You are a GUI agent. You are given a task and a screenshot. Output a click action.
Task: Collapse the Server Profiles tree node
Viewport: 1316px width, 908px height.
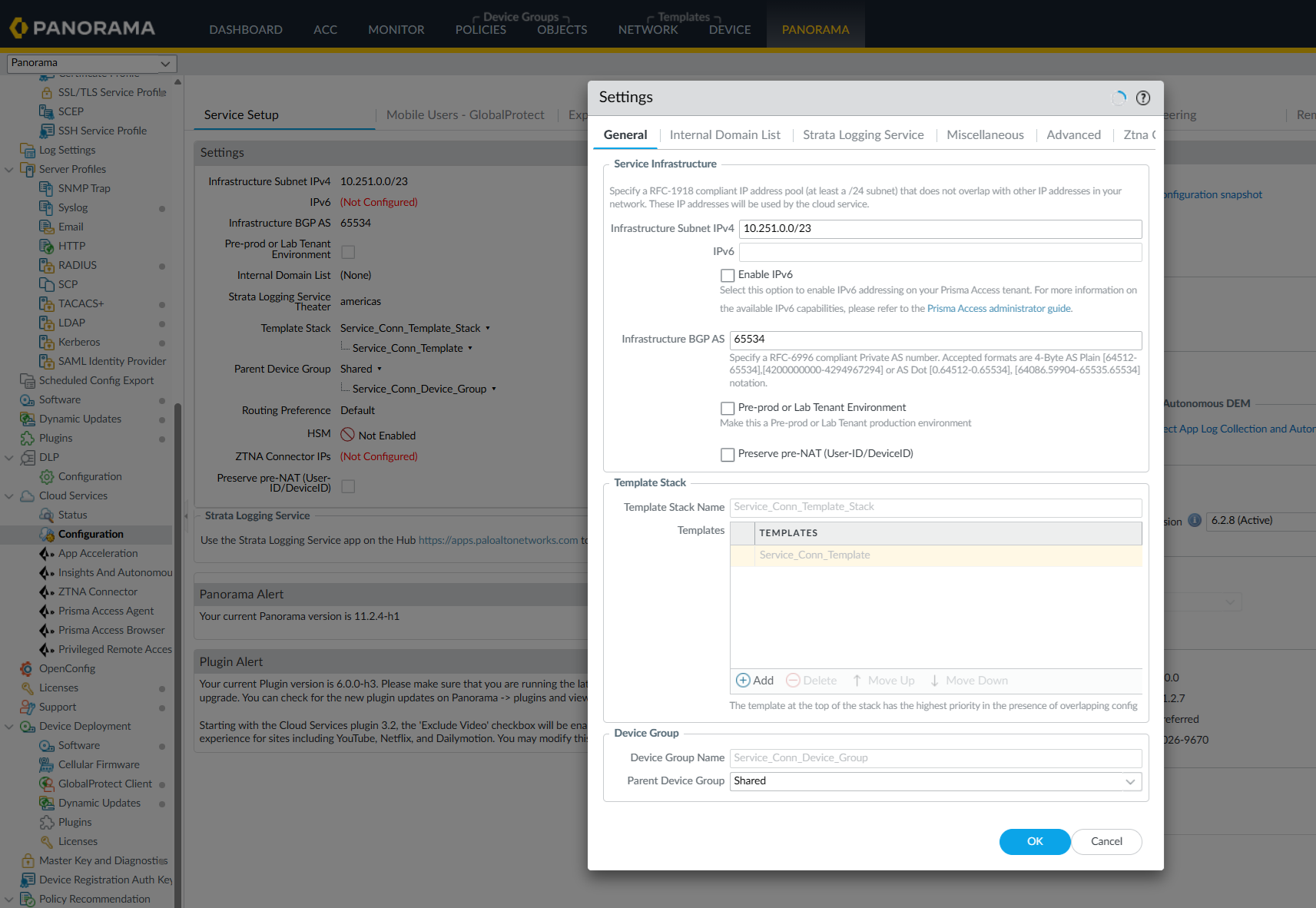[9, 169]
